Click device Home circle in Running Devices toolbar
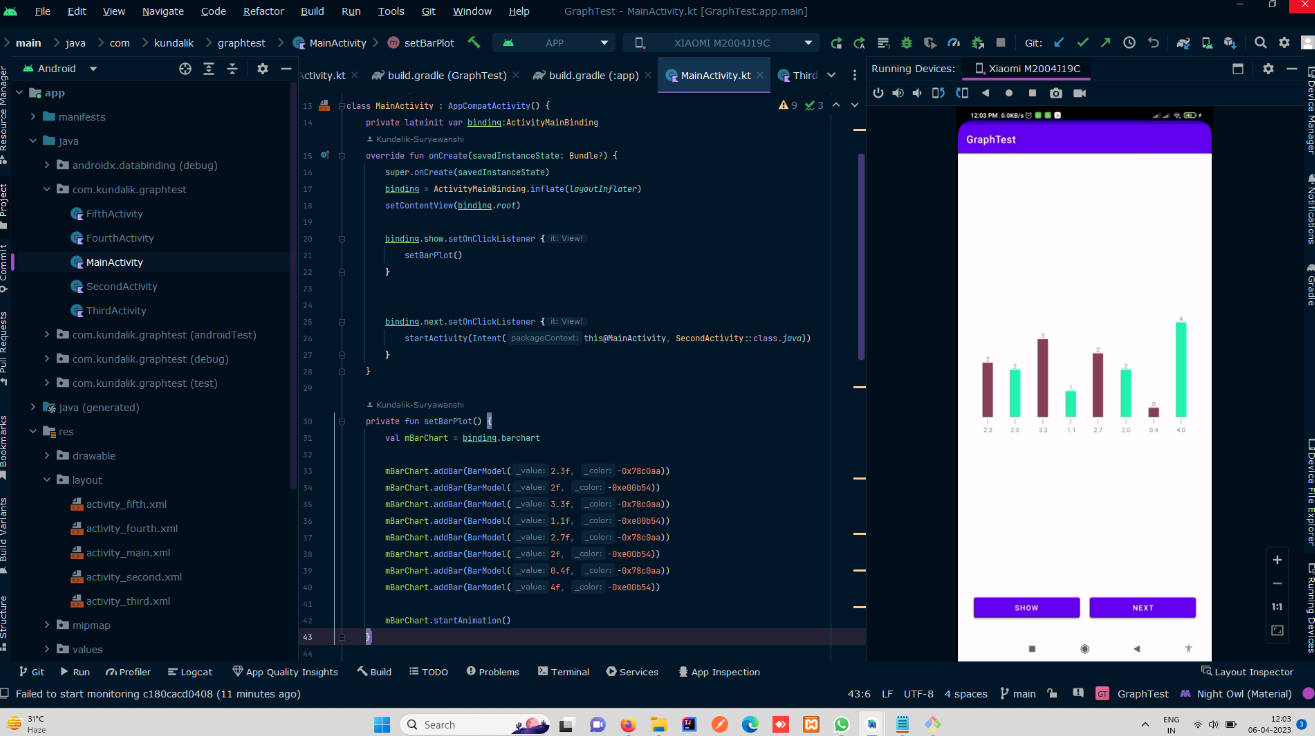 1009,93
